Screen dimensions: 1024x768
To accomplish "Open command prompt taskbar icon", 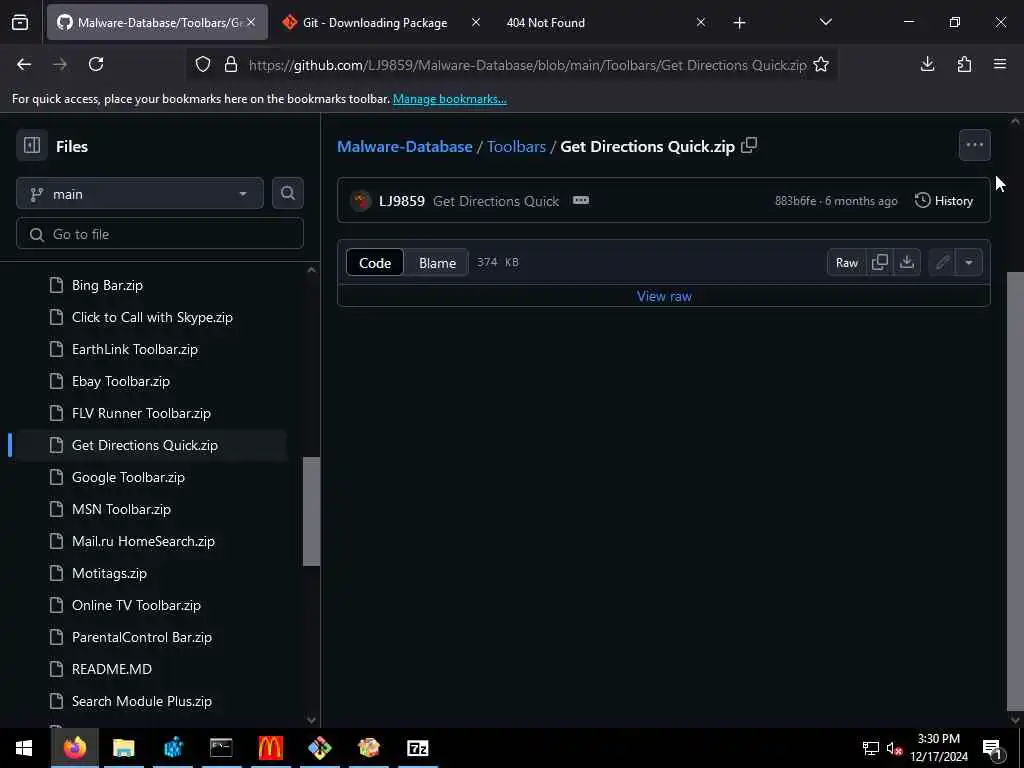I will 221,748.
